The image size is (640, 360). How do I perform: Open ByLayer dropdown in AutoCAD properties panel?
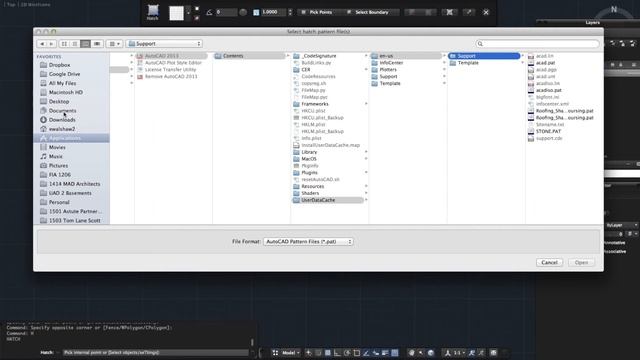[622, 225]
